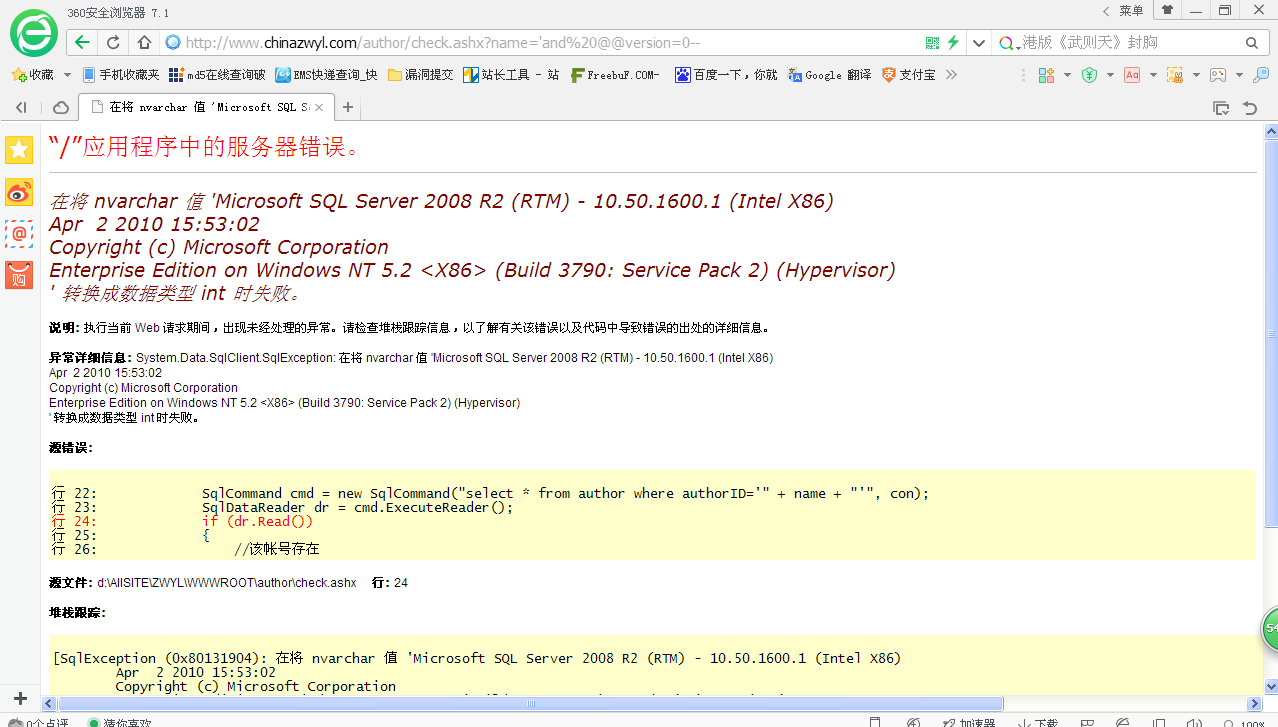
Task: Open the skin changer shirt icon
Action: (x=1167, y=10)
